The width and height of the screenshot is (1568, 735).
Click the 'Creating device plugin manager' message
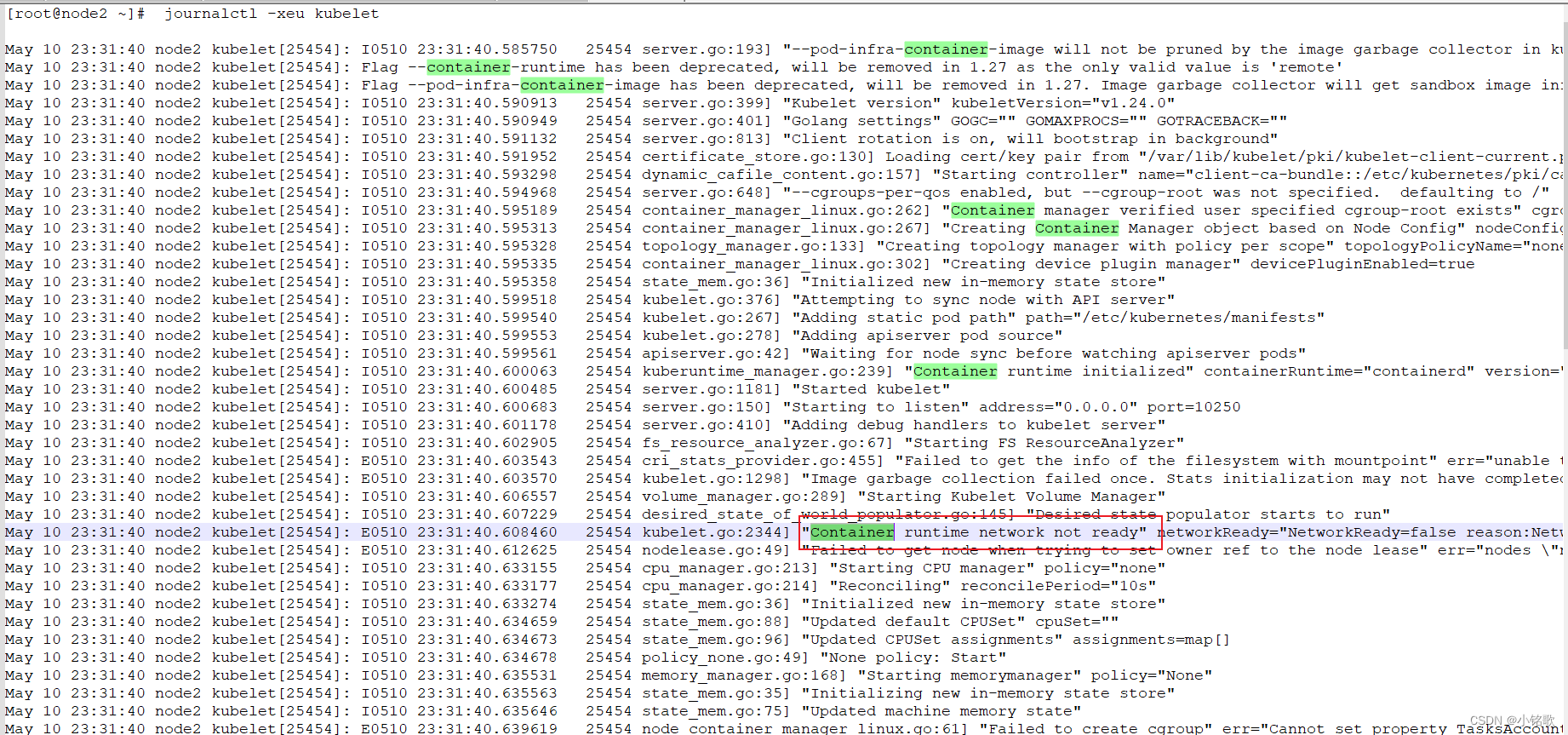click(x=1091, y=264)
